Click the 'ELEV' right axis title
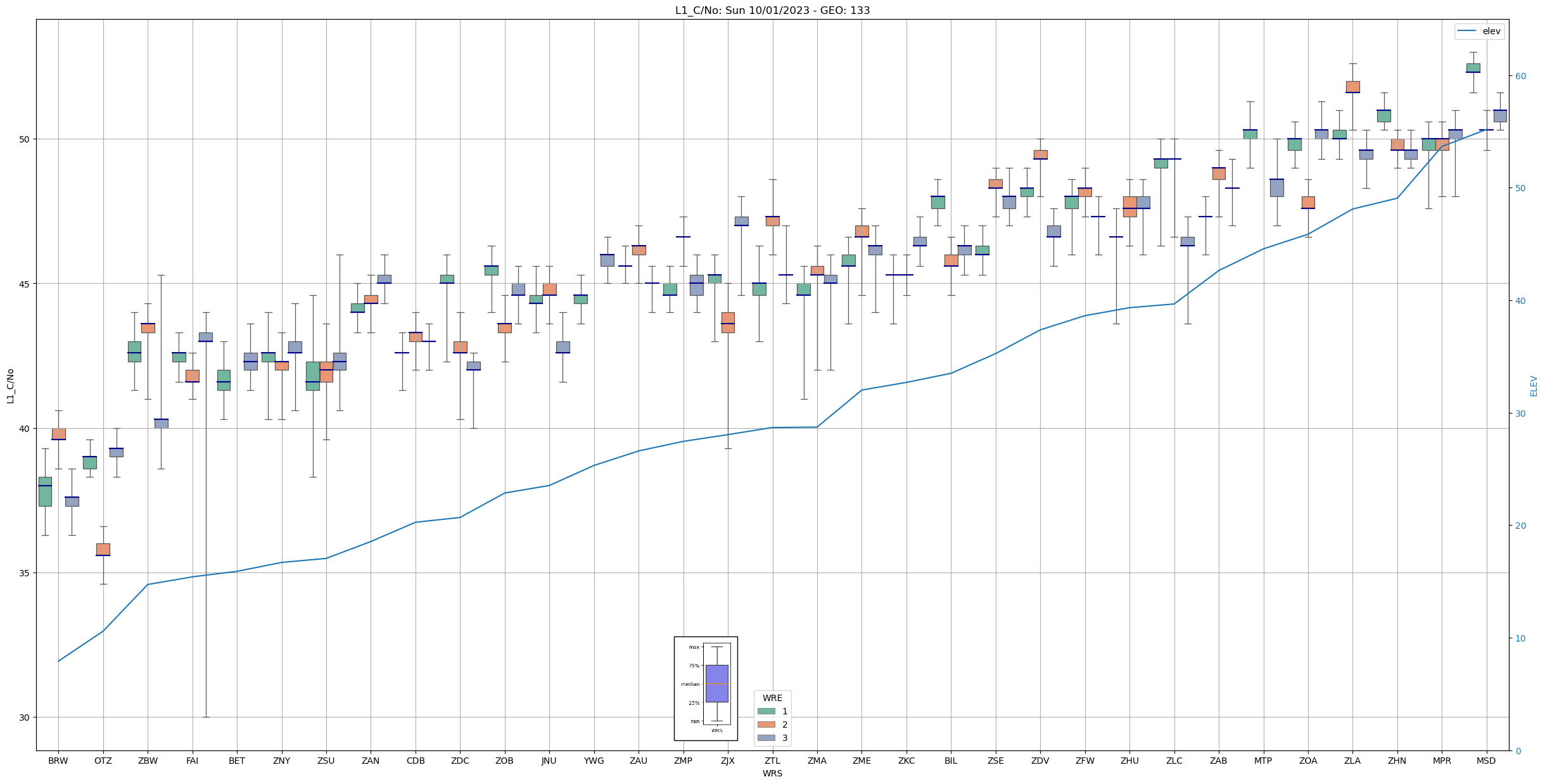This screenshot has height=784, width=1545. pyautogui.click(x=1534, y=386)
